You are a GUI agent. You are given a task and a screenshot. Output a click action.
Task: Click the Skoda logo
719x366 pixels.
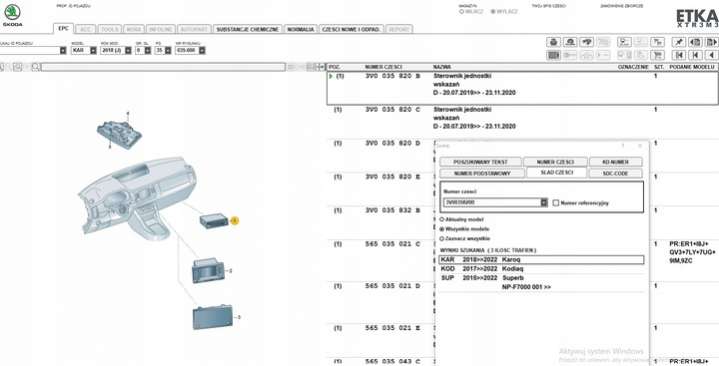tap(12, 15)
